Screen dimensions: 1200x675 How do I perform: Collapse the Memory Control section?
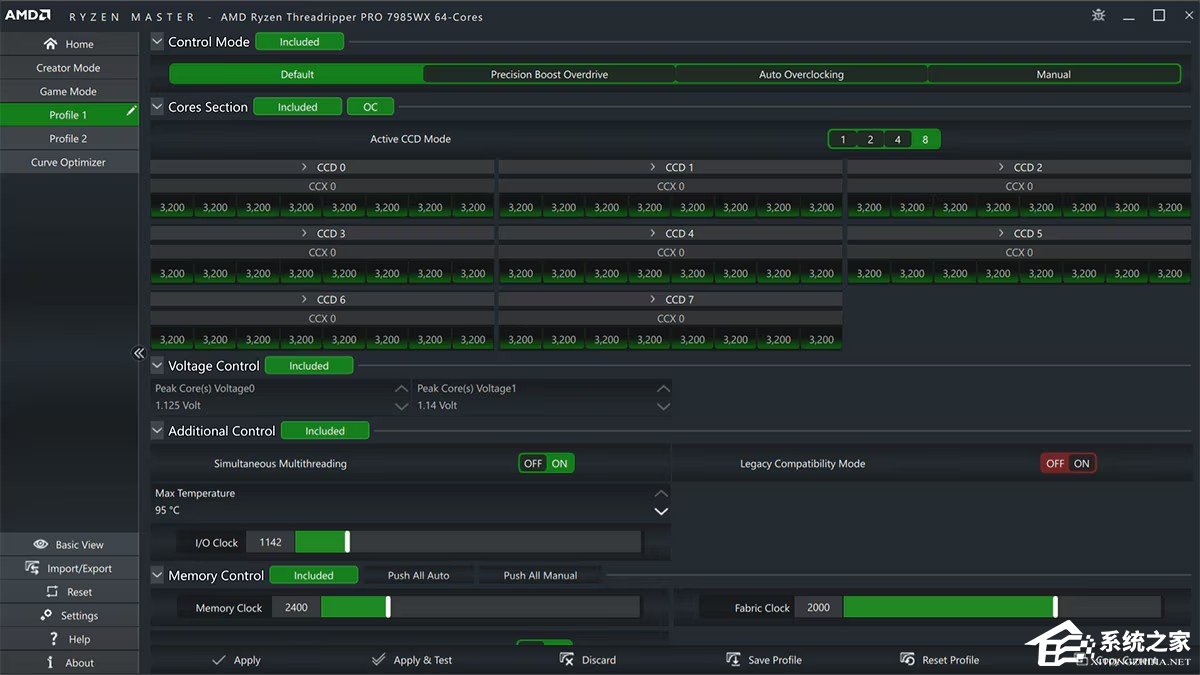click(158, 575)
